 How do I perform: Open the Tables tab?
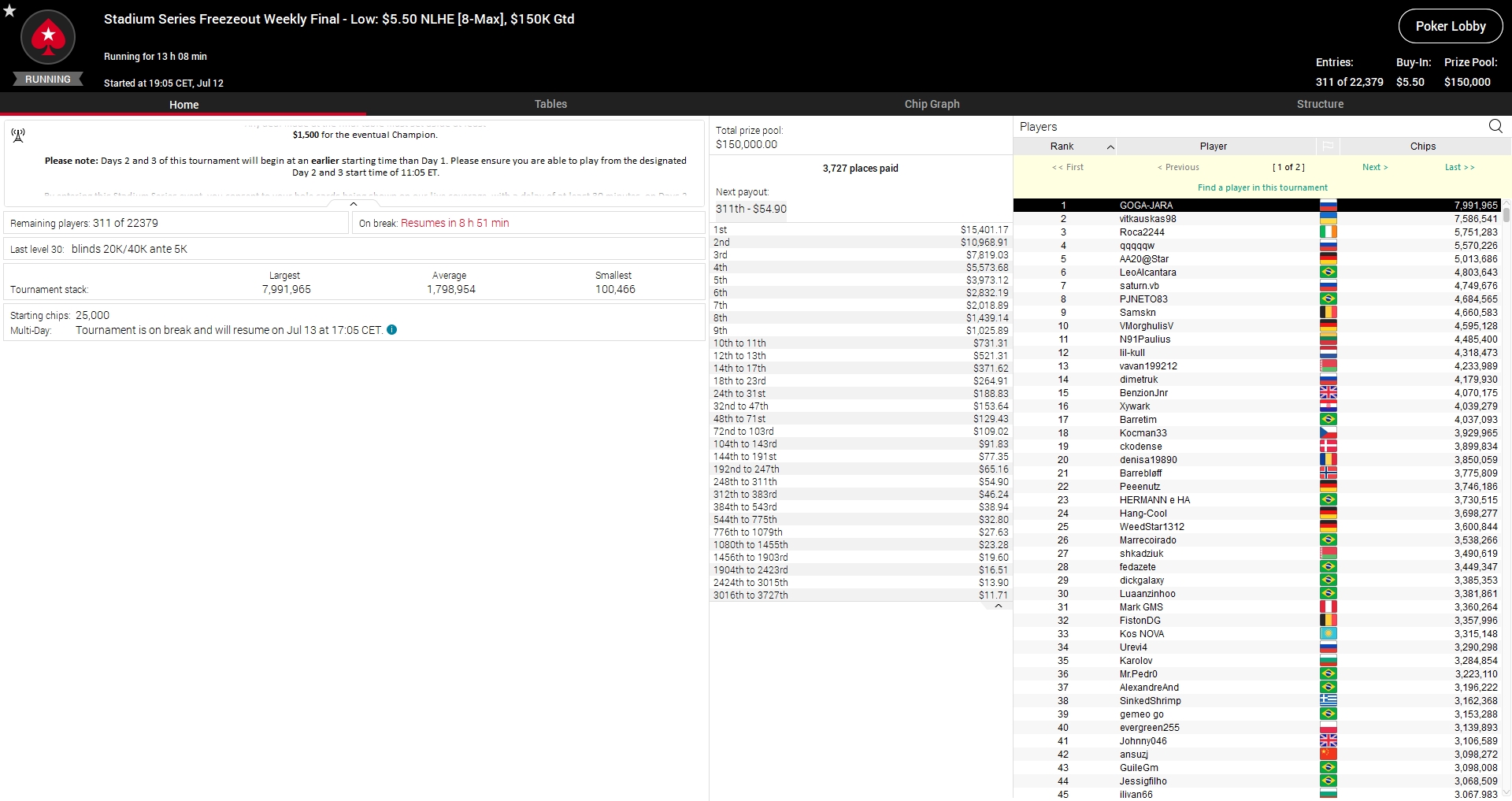click(x=550, y=104)
